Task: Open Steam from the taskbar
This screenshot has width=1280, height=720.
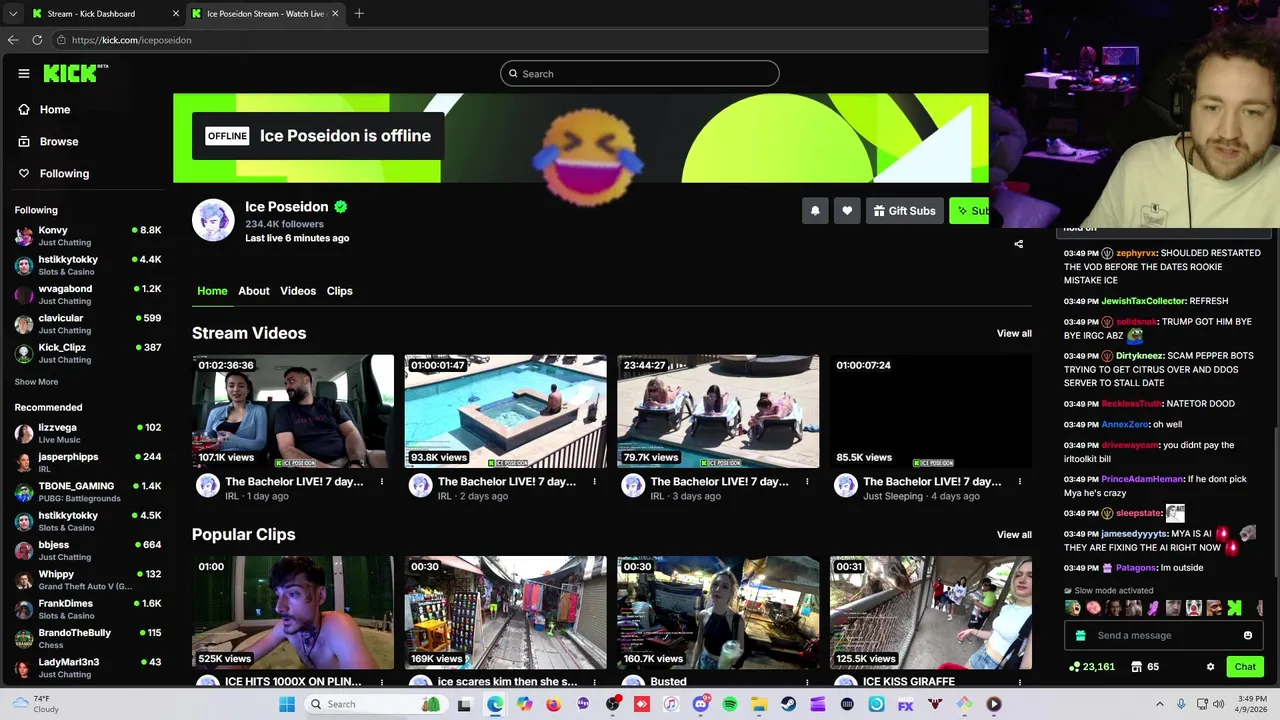Action: tap(788, 704)
